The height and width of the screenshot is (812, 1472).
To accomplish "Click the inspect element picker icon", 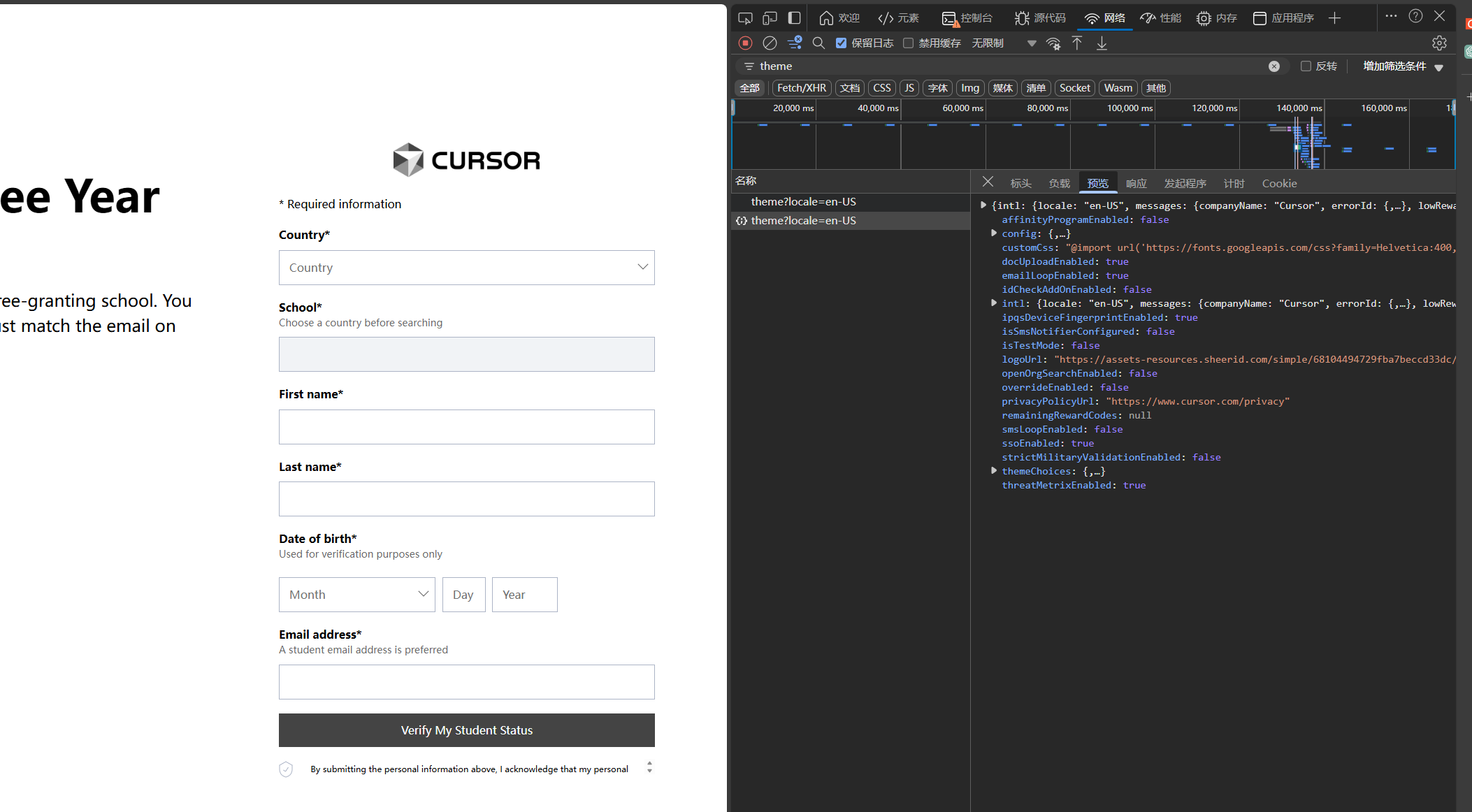I will pos(745,18).
